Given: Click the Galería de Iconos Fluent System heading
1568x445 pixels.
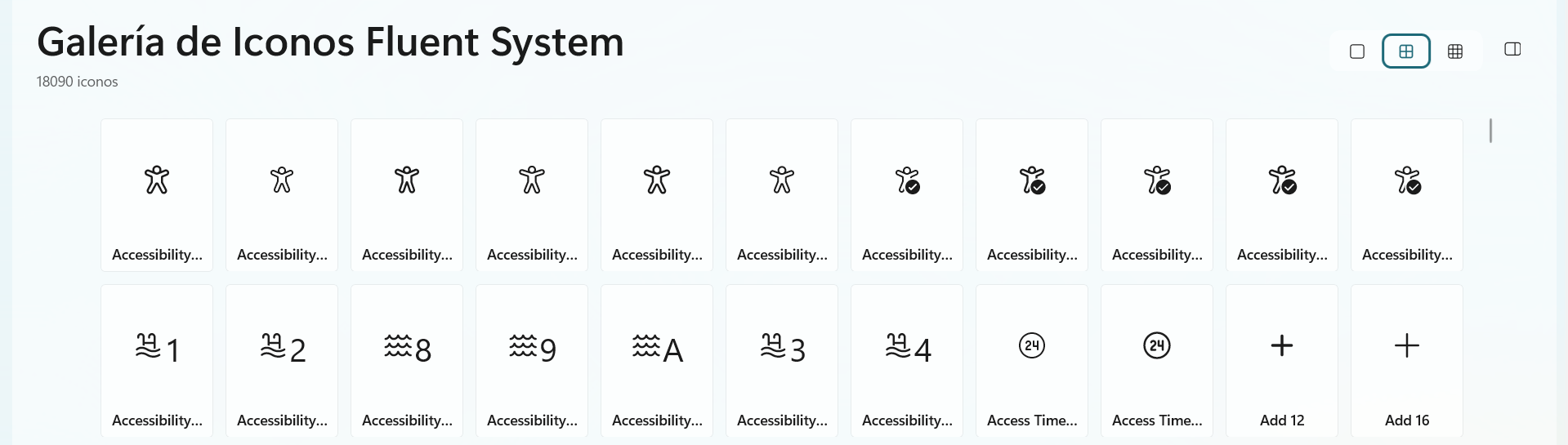Looking at the screenshot, I should (x=330, y=42).
